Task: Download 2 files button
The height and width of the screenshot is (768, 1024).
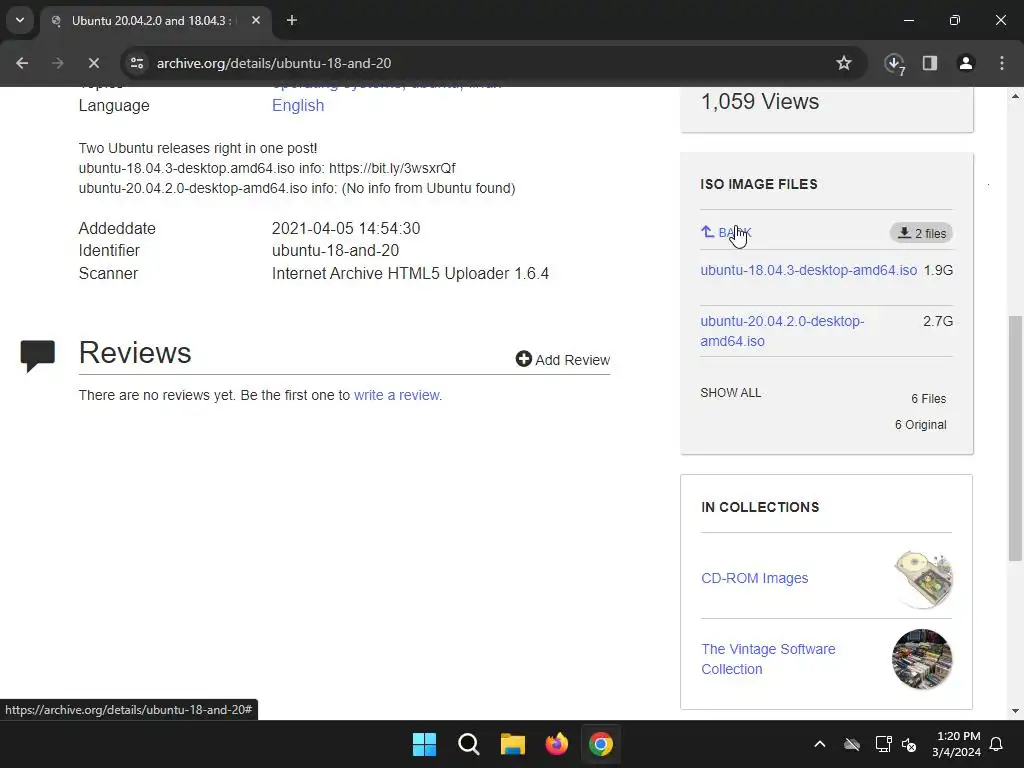Action: click(921, 233)
